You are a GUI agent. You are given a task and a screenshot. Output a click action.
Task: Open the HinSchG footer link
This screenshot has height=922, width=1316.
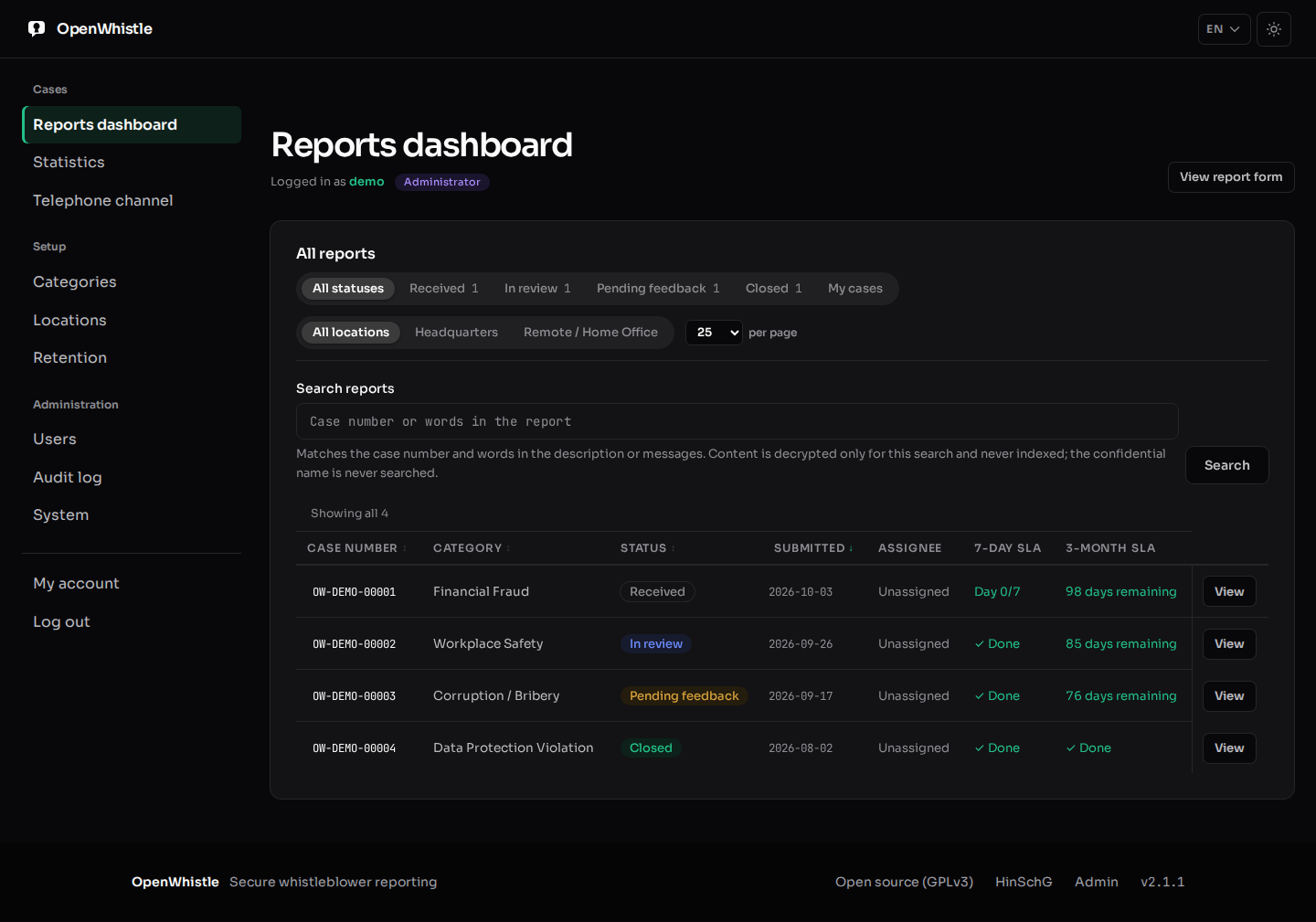pos(1024,882)
